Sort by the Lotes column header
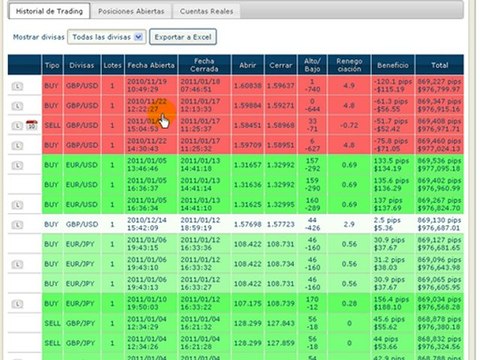Image resolution: width=480 pixels, height=360 pixels. point(112,65)
